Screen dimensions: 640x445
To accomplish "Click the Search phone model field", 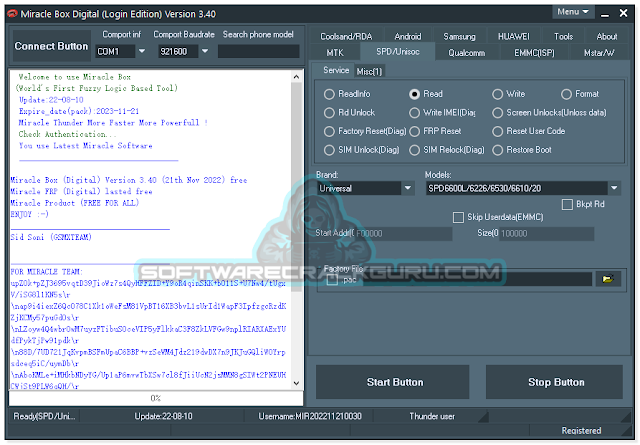I will click(258, 51).
